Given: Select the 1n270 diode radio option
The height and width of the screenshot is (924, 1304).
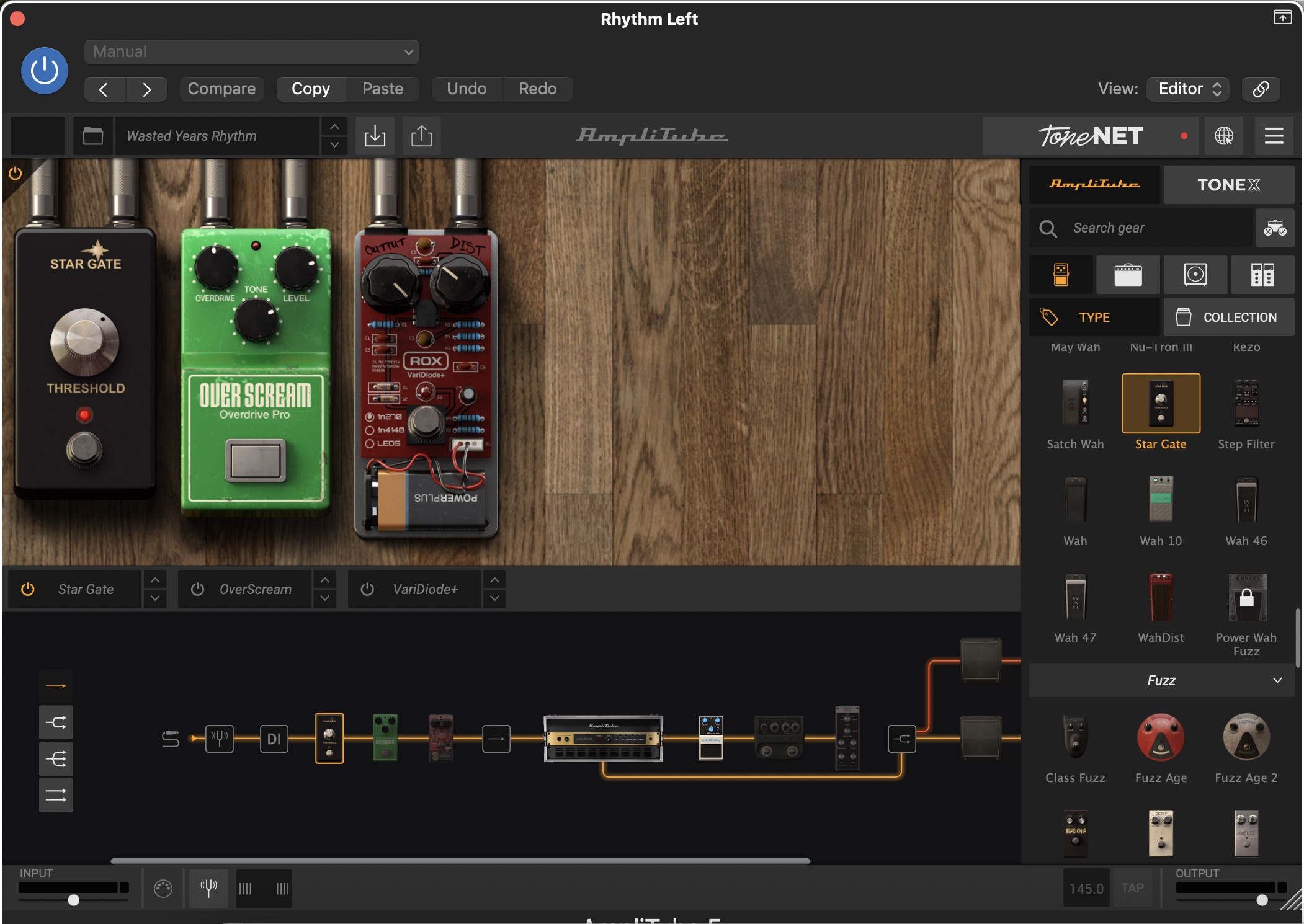Looking at the screenshot, I should coord(370,417).
